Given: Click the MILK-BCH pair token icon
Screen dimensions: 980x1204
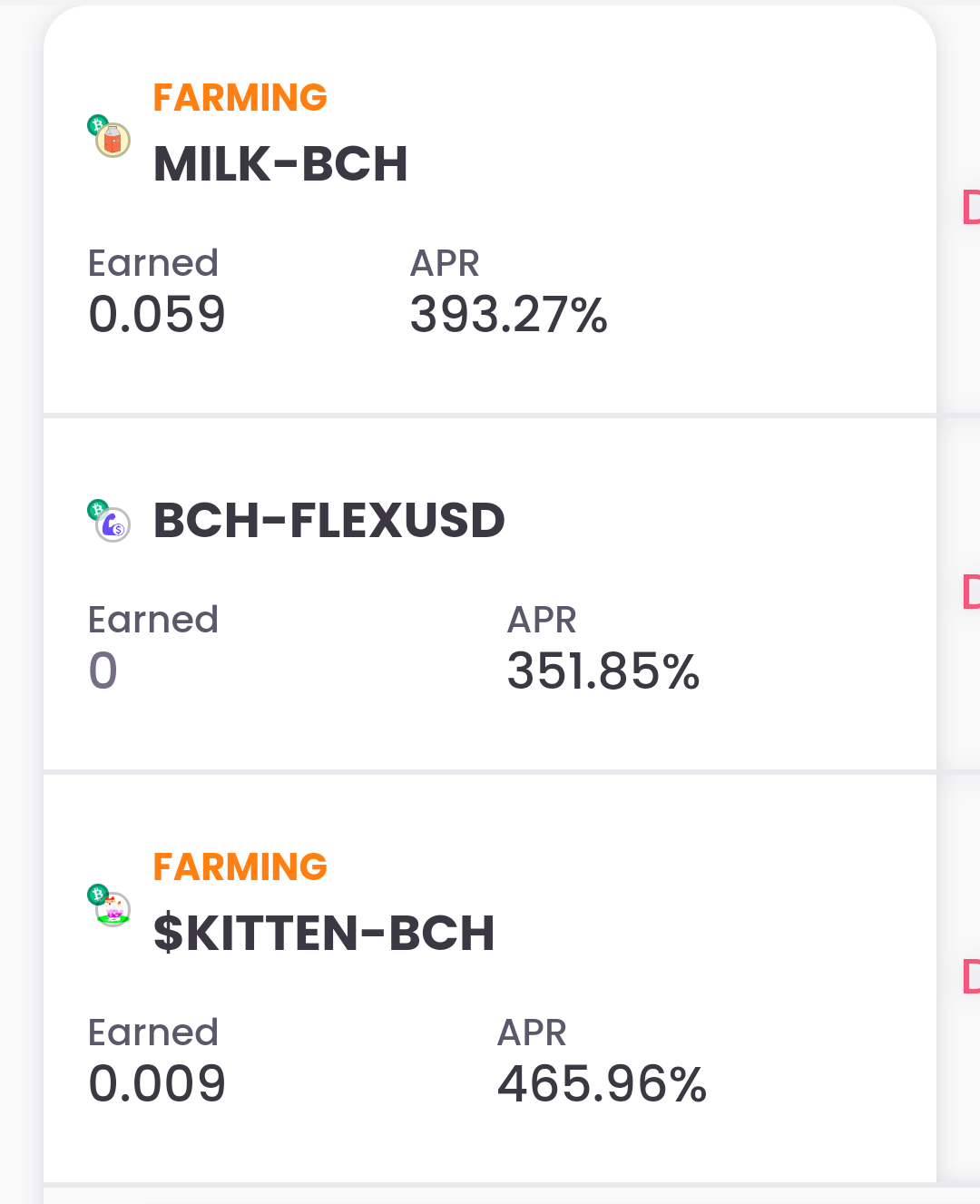Looking at the screenshot, I should click(109, 136).
